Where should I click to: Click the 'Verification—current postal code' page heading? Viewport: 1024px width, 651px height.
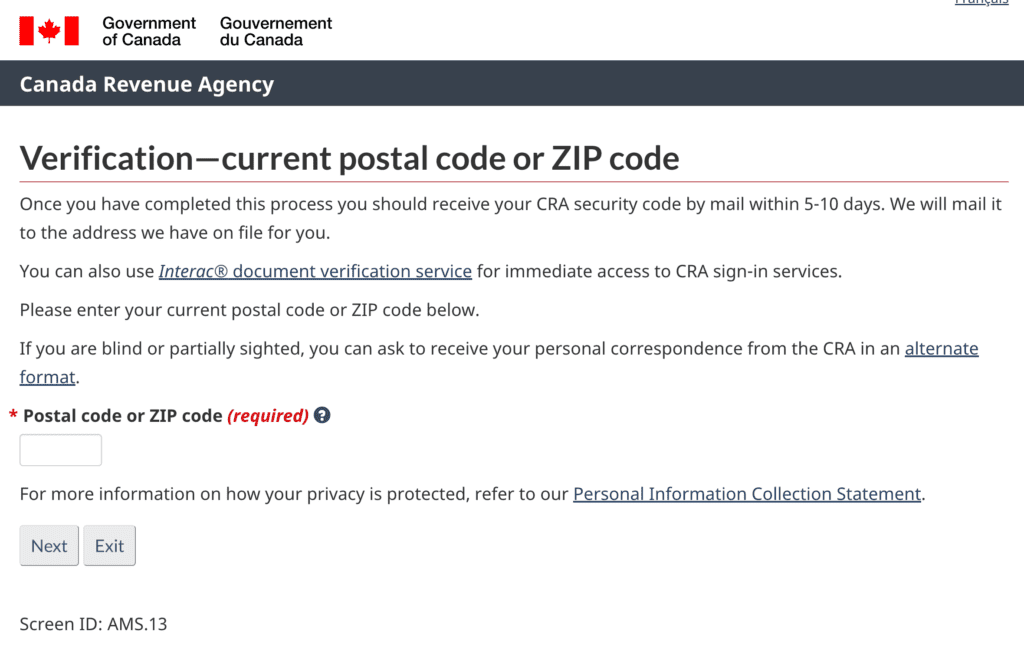click(349, 159)
